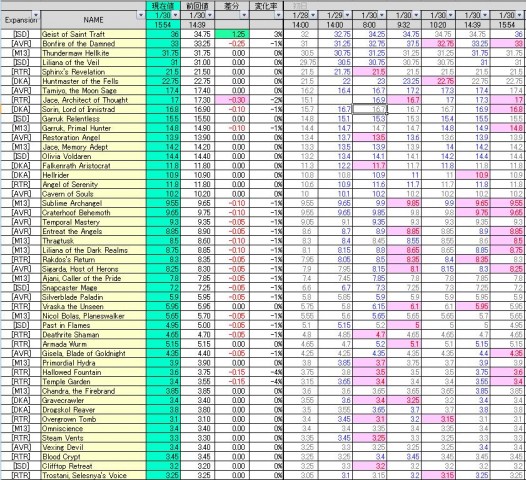Select the Sorin, Lord of Innistrad cell

click(x=93, y=109)
